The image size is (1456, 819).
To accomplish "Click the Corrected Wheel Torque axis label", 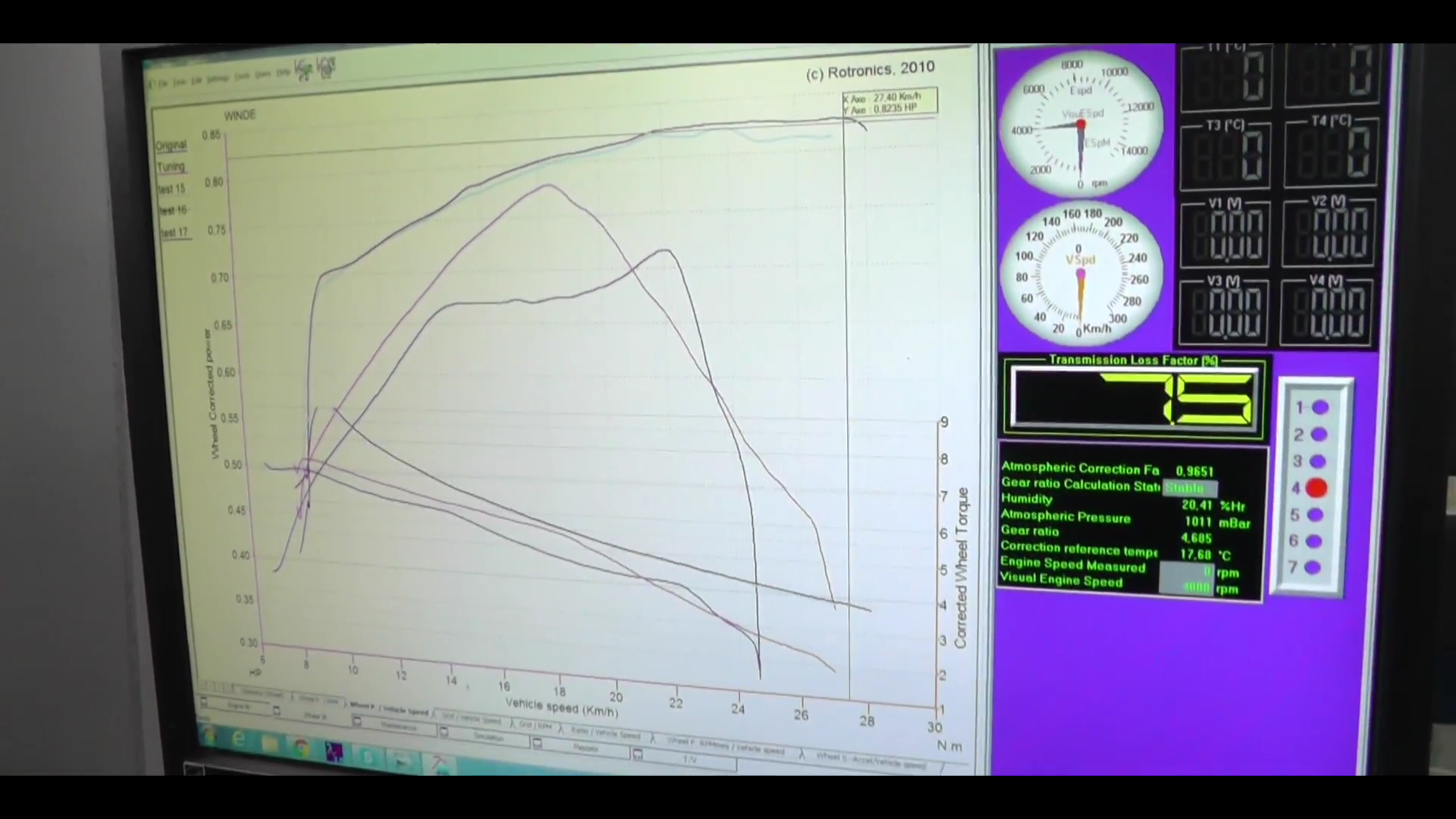I will coord(962,568).
